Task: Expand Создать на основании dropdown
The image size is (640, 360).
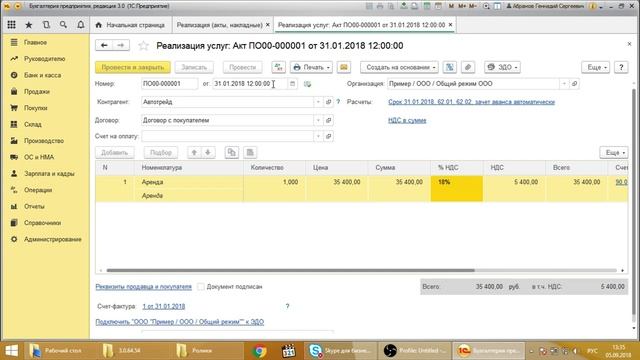Action: (400, 67)
